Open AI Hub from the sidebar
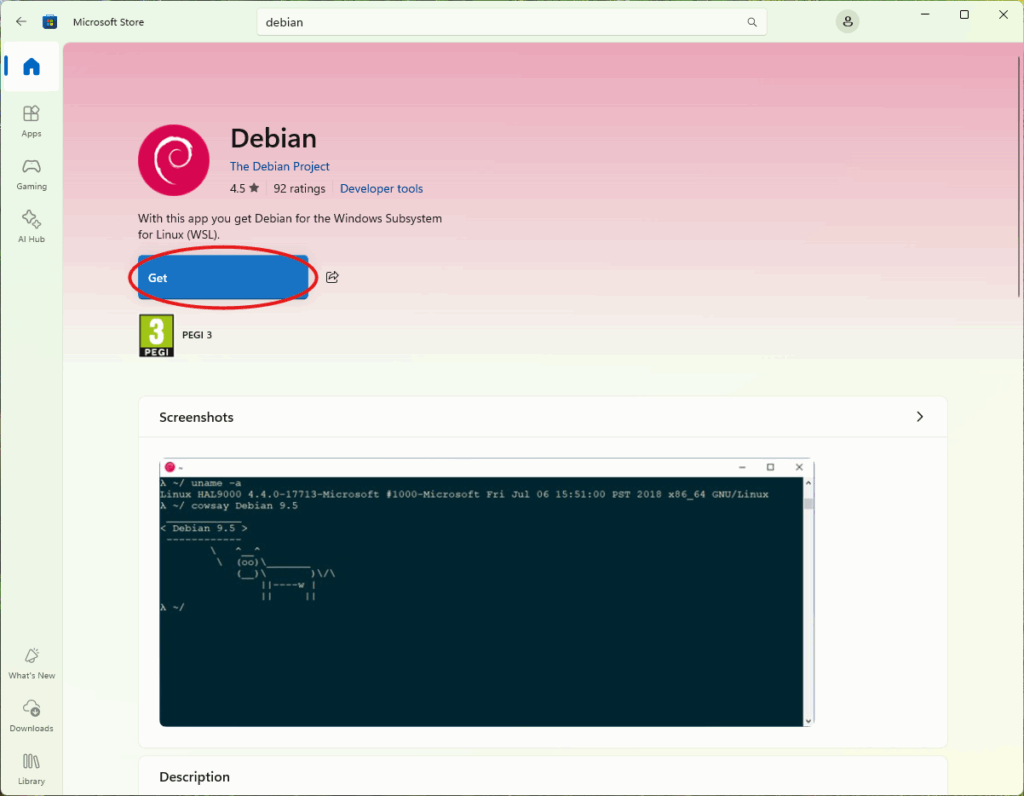 coord(31,227)
